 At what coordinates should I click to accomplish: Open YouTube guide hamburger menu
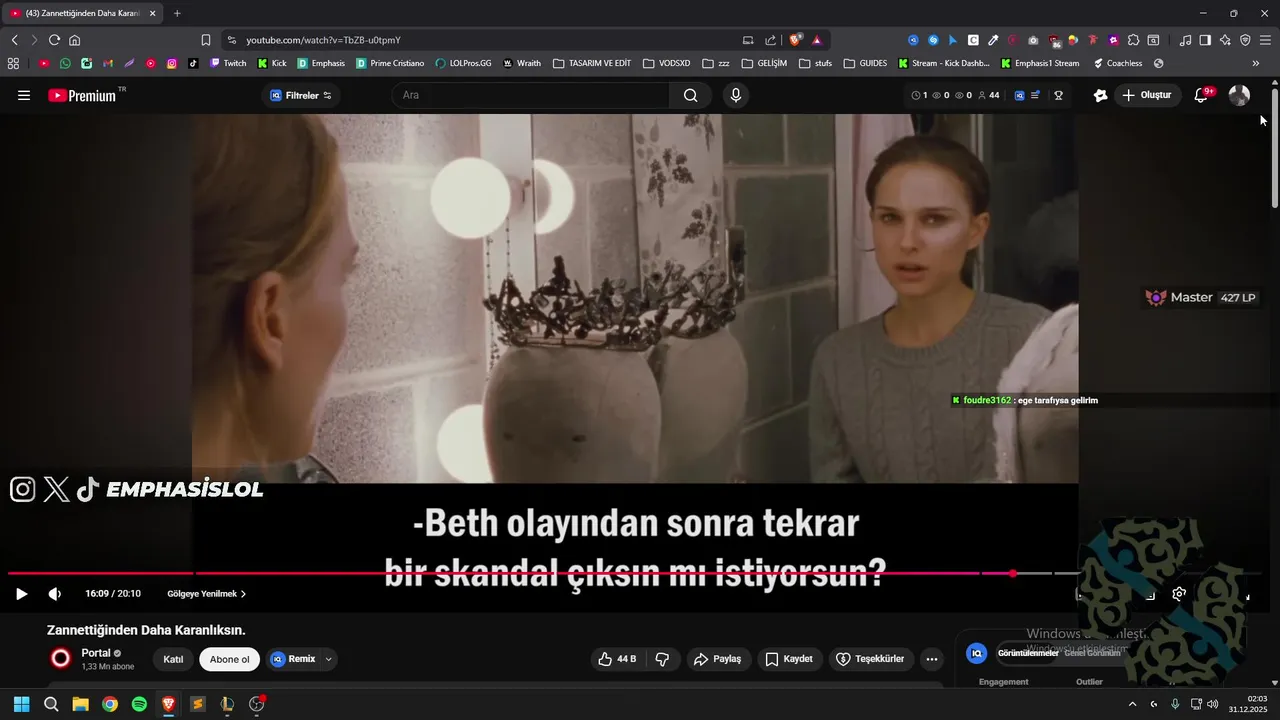[24, 95]
